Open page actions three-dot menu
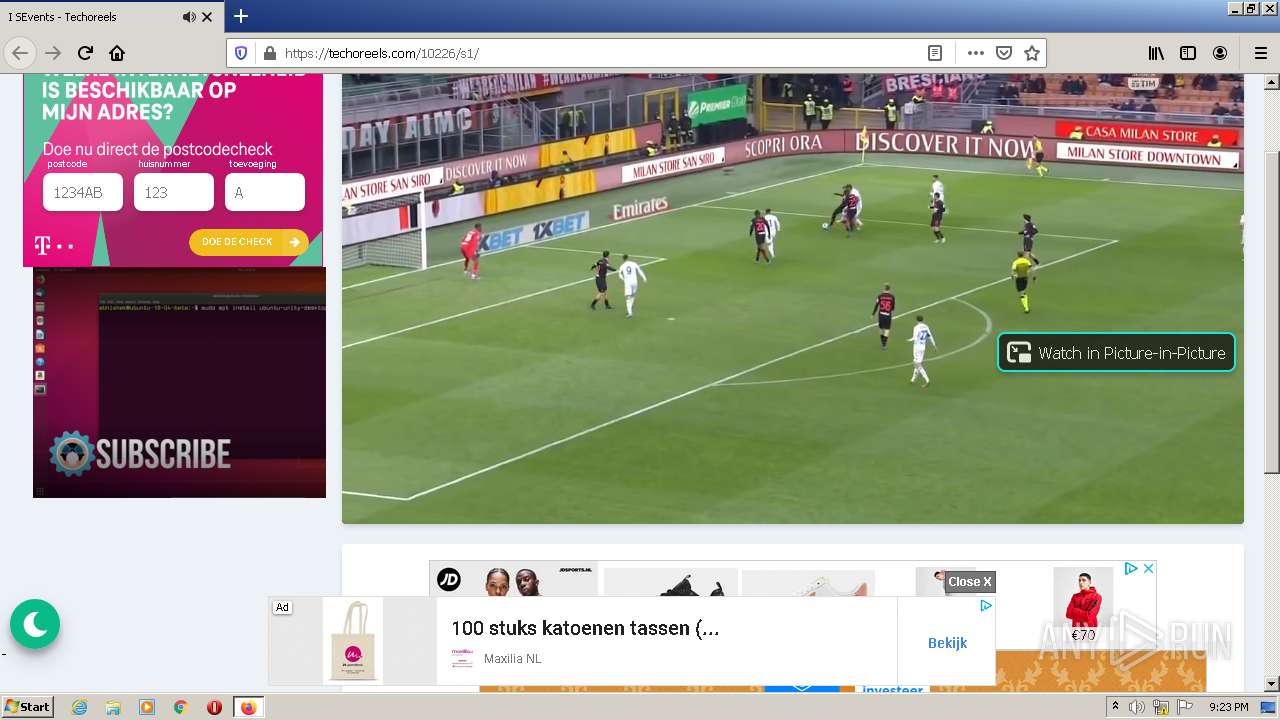This screenshot has height=720, width=1280. (976, 53)
